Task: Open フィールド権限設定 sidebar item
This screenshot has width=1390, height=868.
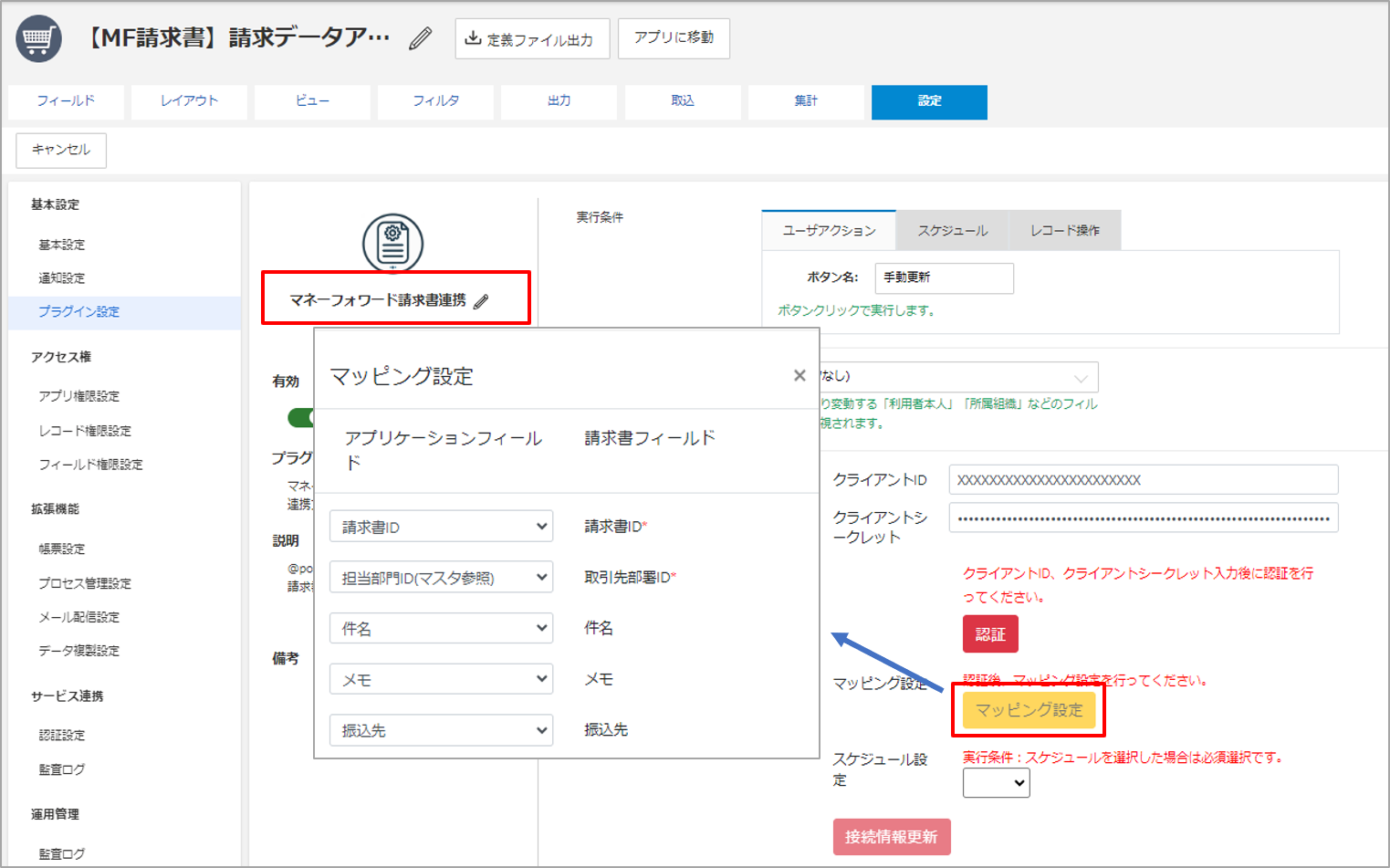Action: (x=90, y=465)
